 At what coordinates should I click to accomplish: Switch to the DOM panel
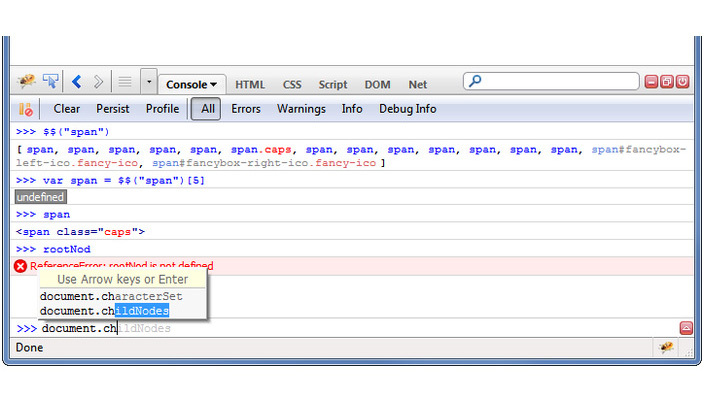[377, 84]
